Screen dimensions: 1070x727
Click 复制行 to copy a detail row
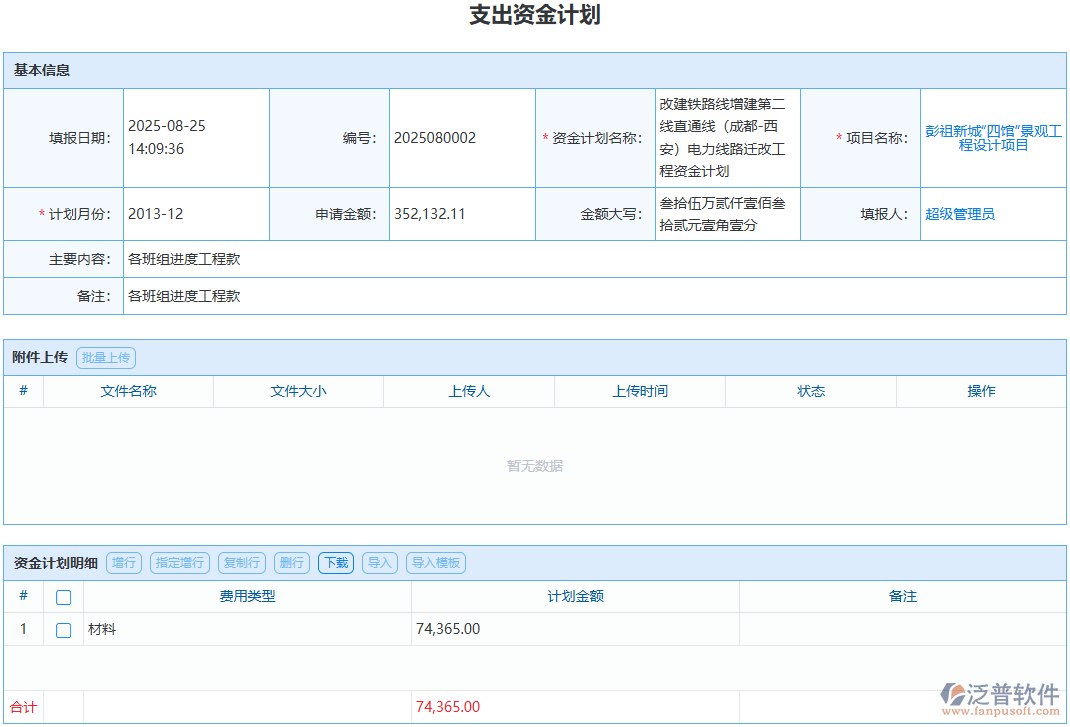241,562
